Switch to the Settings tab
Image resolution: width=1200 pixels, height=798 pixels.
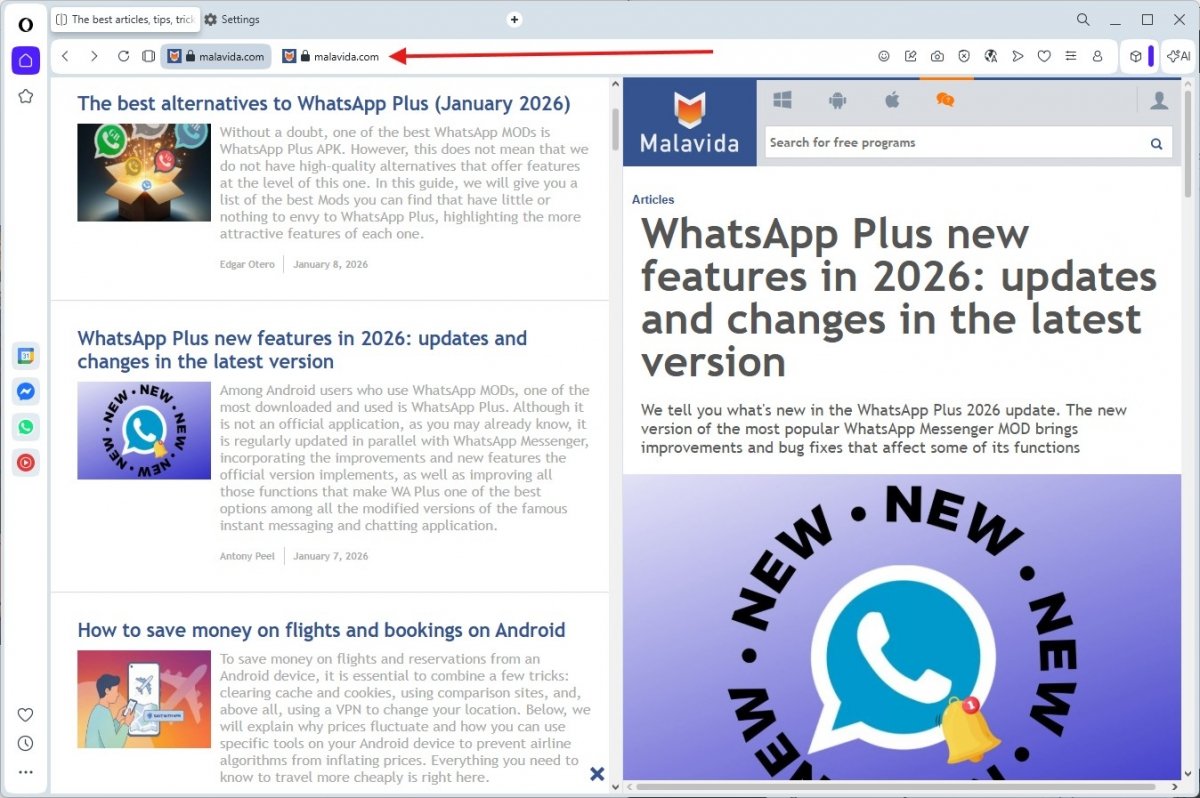tap(232, 19)
